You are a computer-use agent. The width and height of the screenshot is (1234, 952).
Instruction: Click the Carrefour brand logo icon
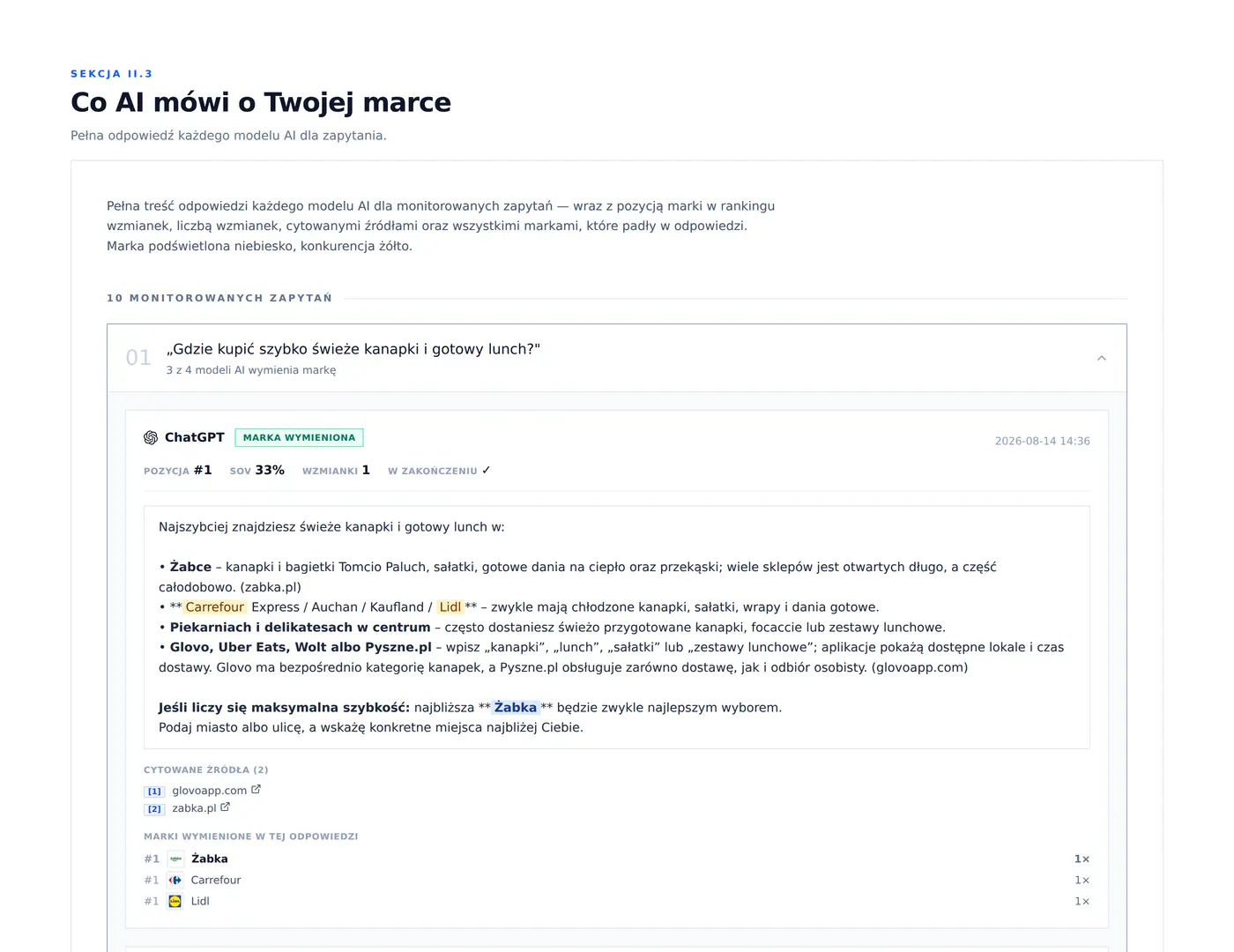175,880
